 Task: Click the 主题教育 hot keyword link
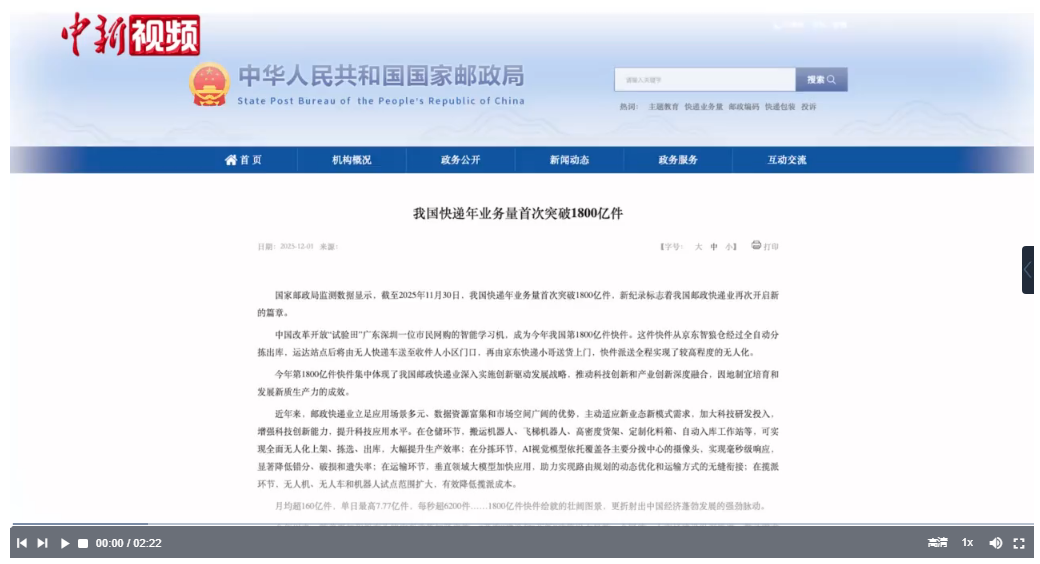[x=663, y=106]
